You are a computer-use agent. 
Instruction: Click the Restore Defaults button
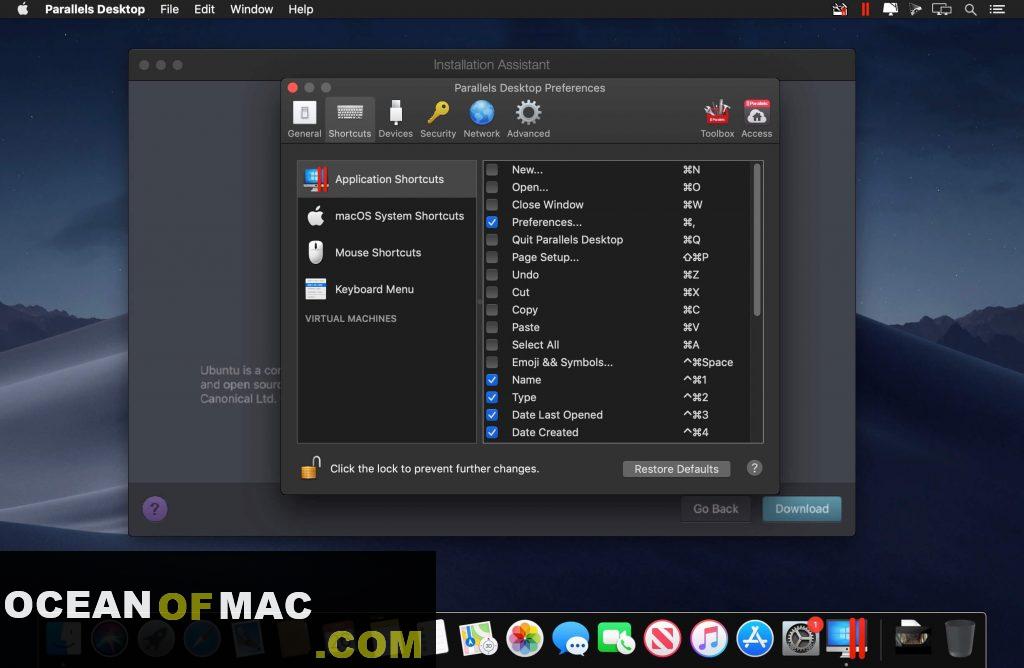677,469
